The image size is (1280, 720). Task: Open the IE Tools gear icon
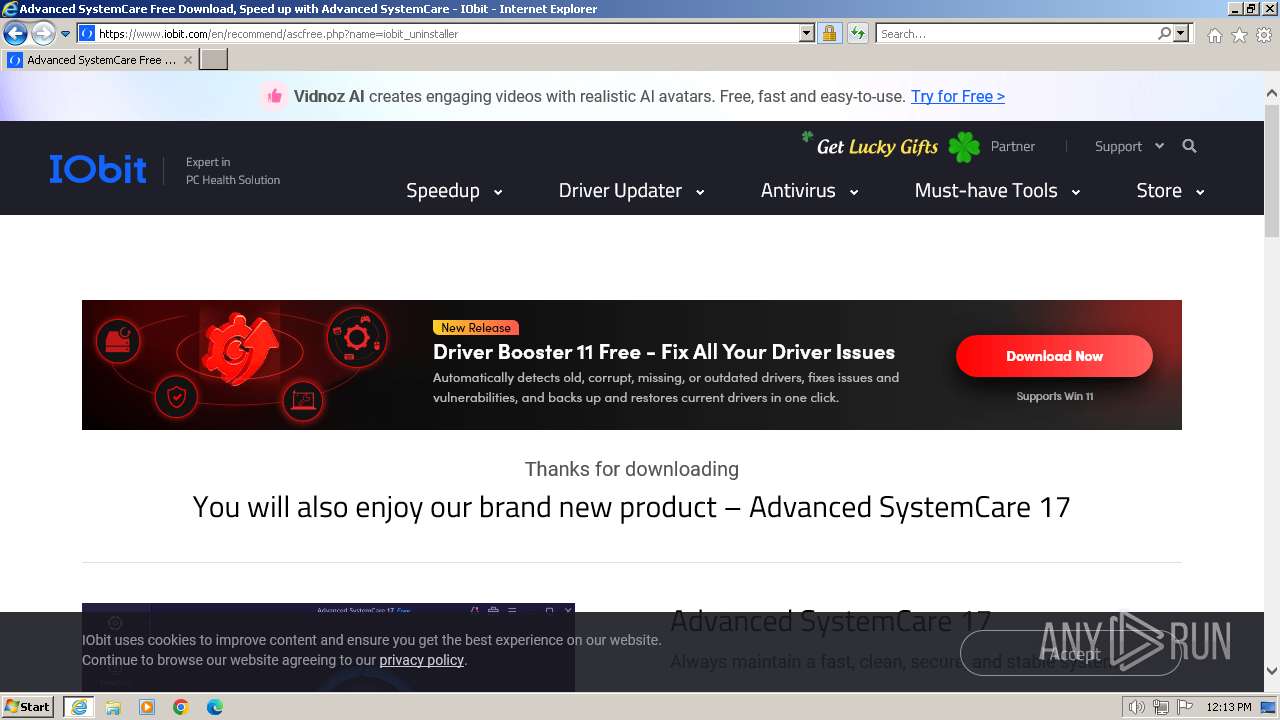pos(1264,35)
